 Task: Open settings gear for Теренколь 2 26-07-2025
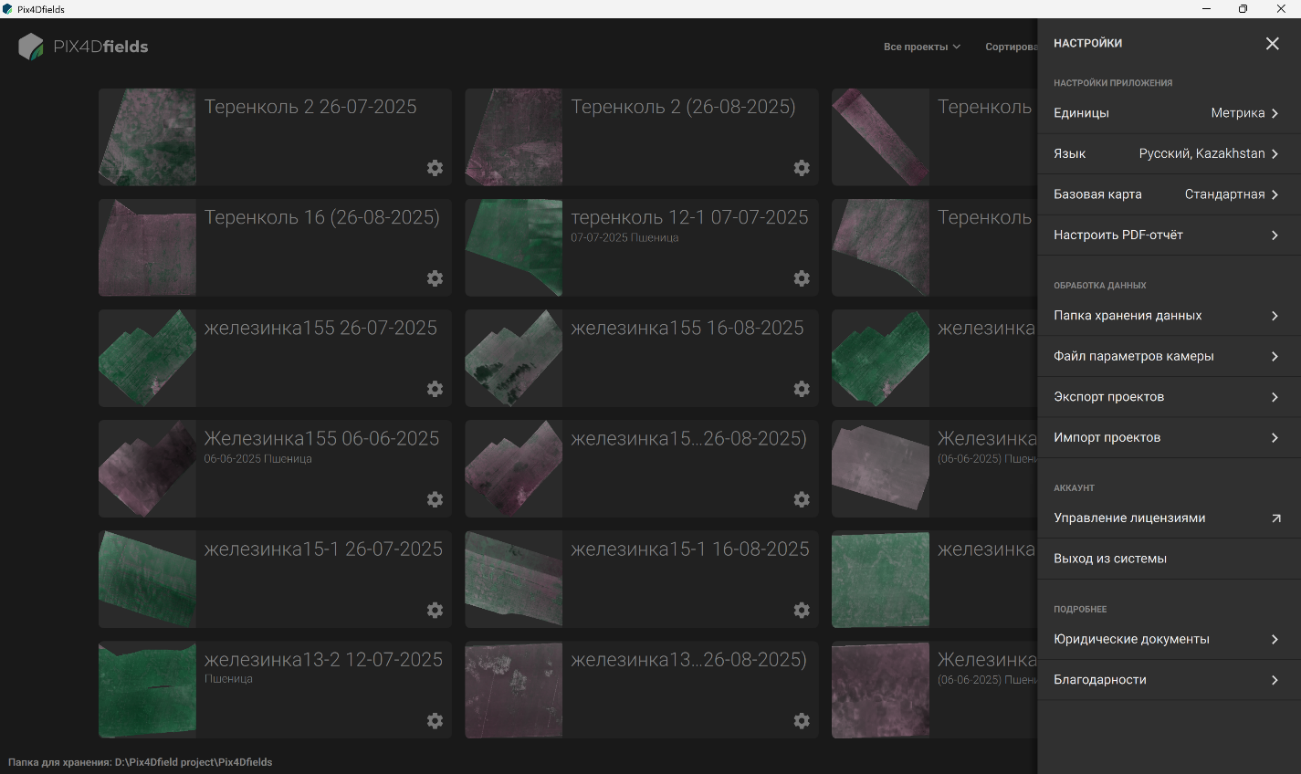(x=435, y=168)
